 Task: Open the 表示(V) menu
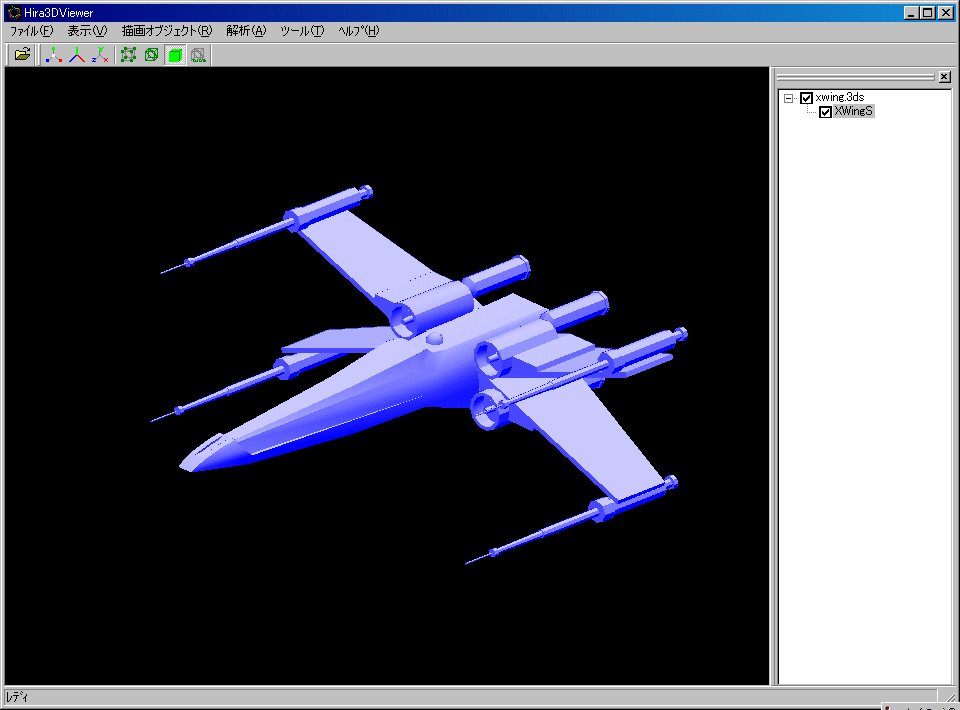pyautogui.click(x=87, y=31)
